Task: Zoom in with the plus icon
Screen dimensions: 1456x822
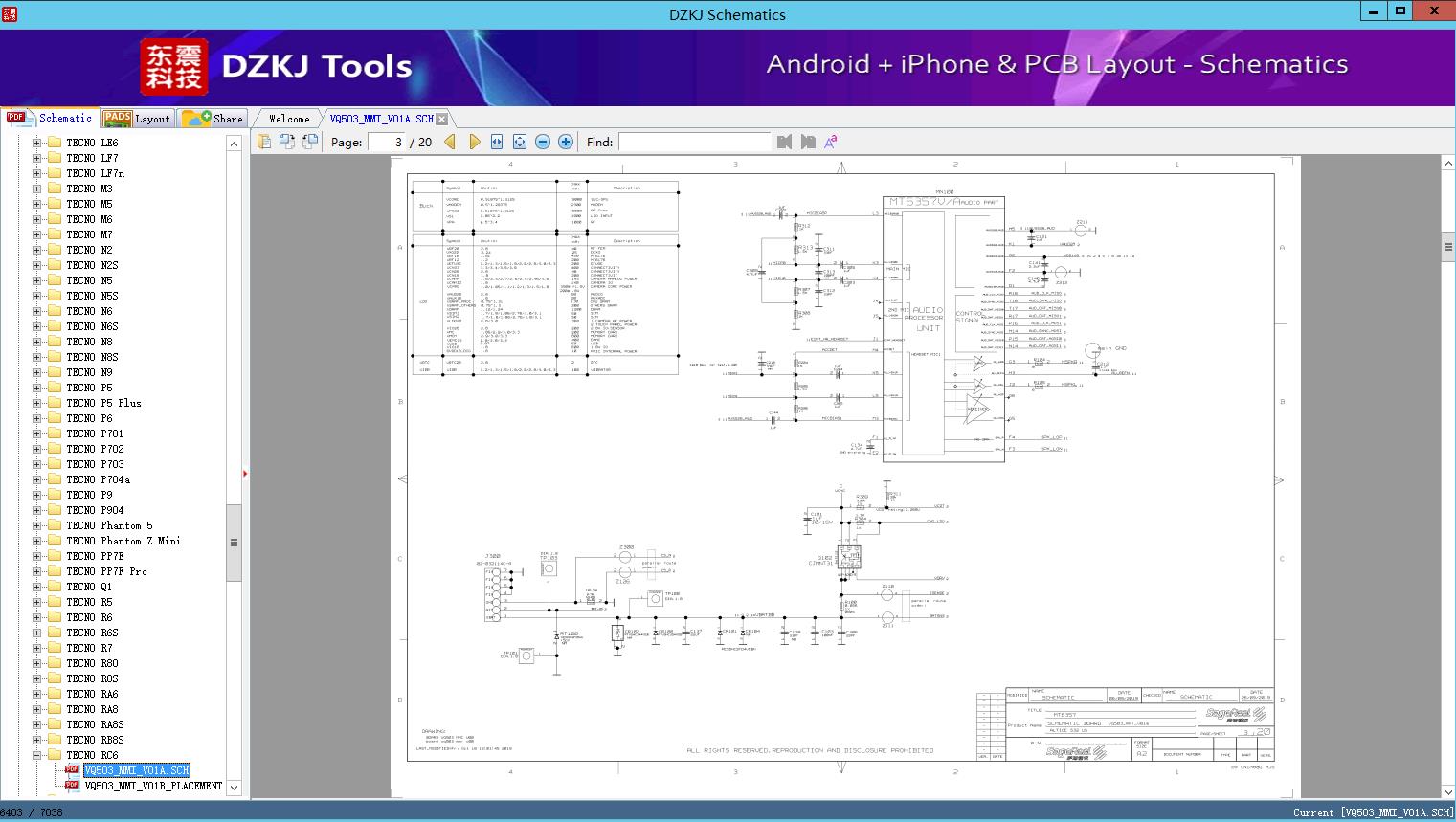Action: point(566,142)
